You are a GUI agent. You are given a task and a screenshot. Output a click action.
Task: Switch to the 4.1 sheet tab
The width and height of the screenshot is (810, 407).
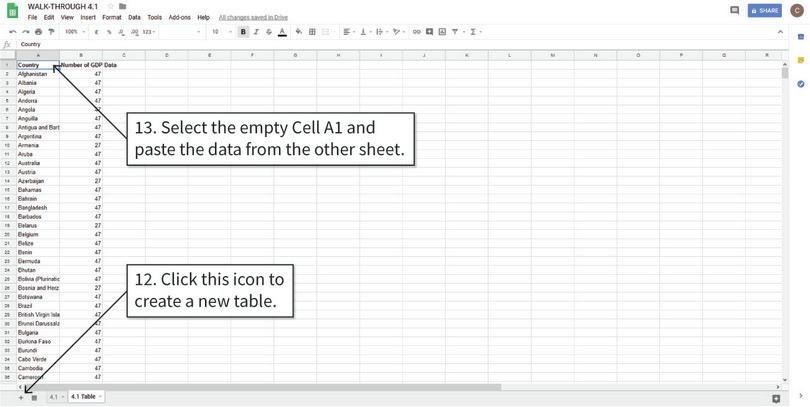click(55, 397)
